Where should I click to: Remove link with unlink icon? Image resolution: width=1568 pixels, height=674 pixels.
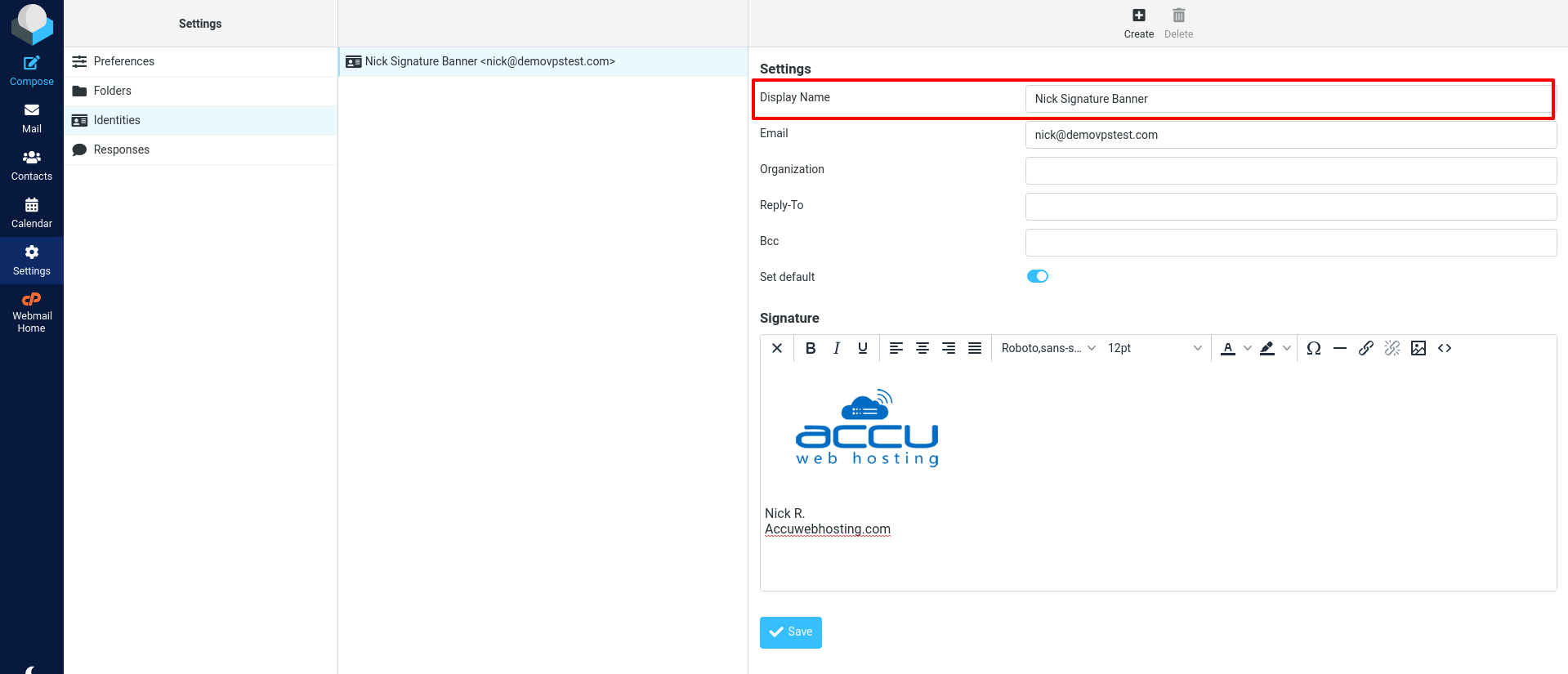click(x=1392, y=348)
